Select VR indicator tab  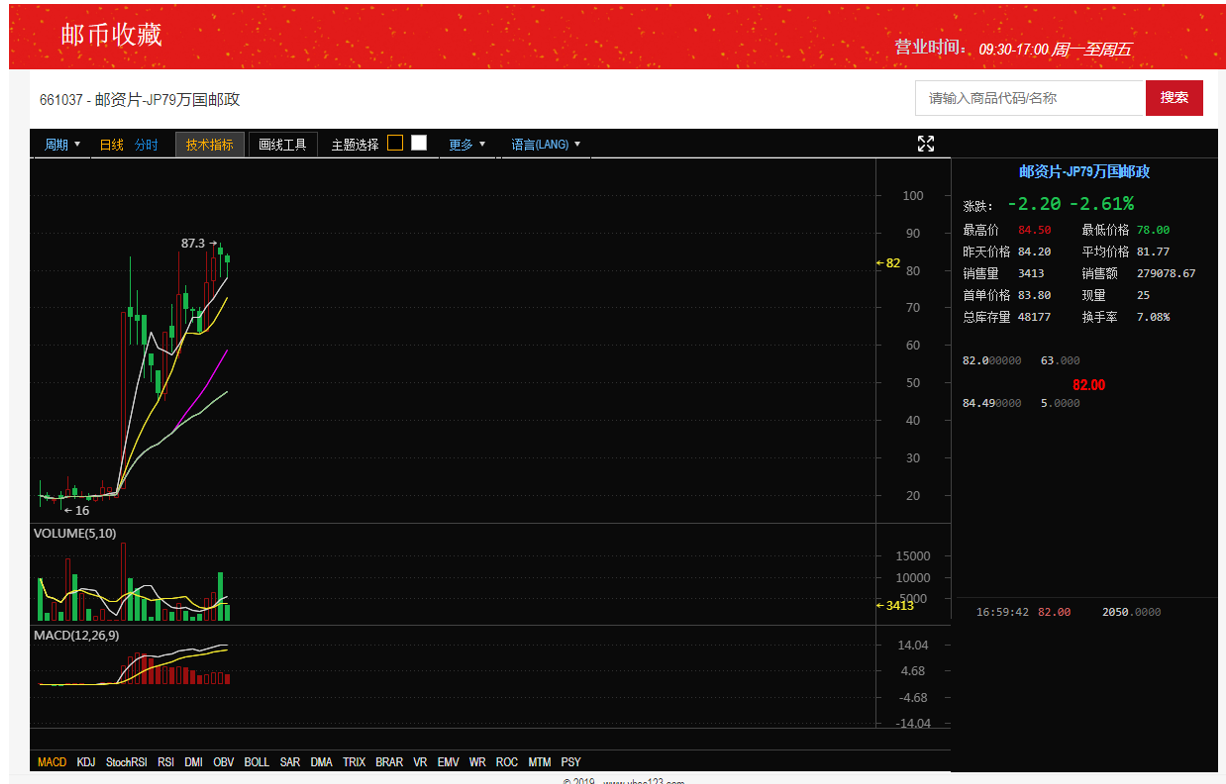point(420,762)
